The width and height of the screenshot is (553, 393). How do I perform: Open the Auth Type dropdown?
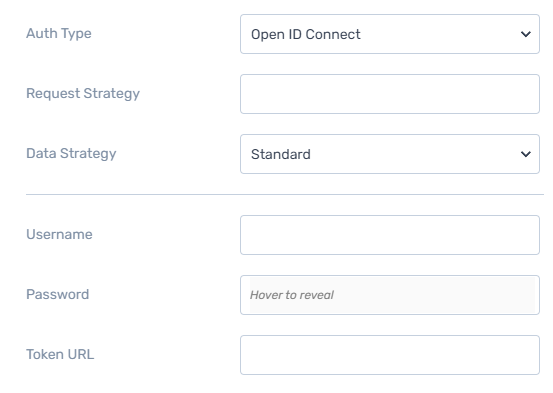click(x=390, y=34)
